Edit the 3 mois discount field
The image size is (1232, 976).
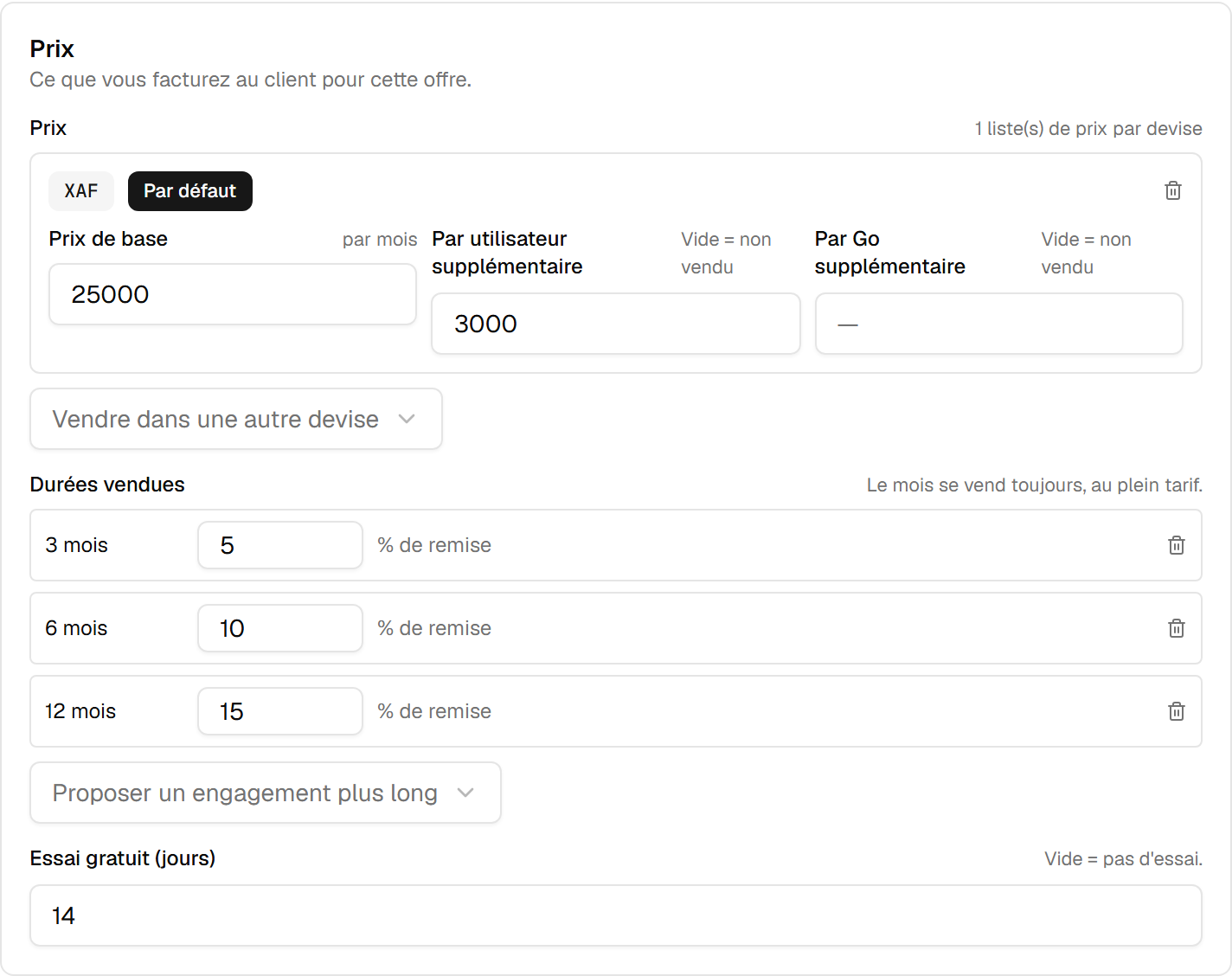click(280, 545)
